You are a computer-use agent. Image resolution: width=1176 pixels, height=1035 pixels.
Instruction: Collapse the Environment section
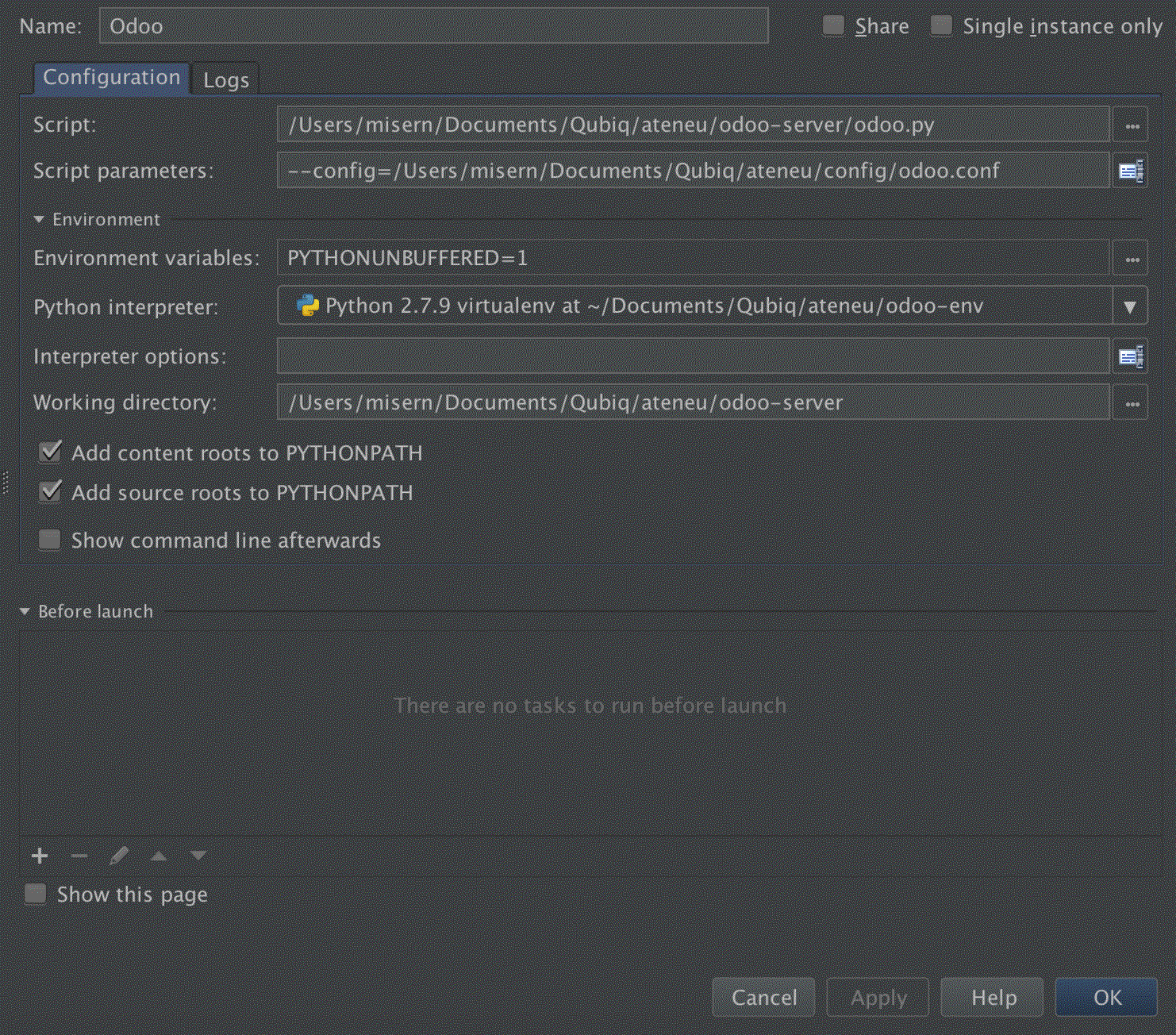(39, 220)
